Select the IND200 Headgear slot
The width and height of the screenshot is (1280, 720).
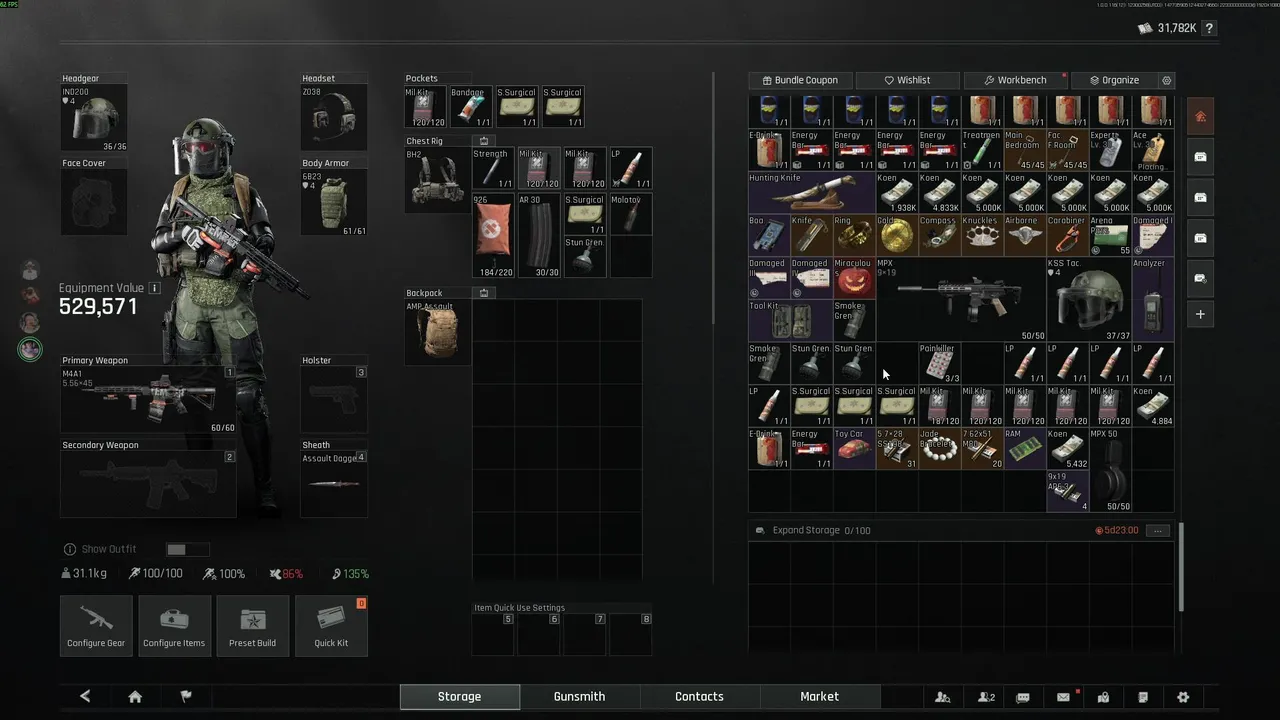(x=94, y=118)
